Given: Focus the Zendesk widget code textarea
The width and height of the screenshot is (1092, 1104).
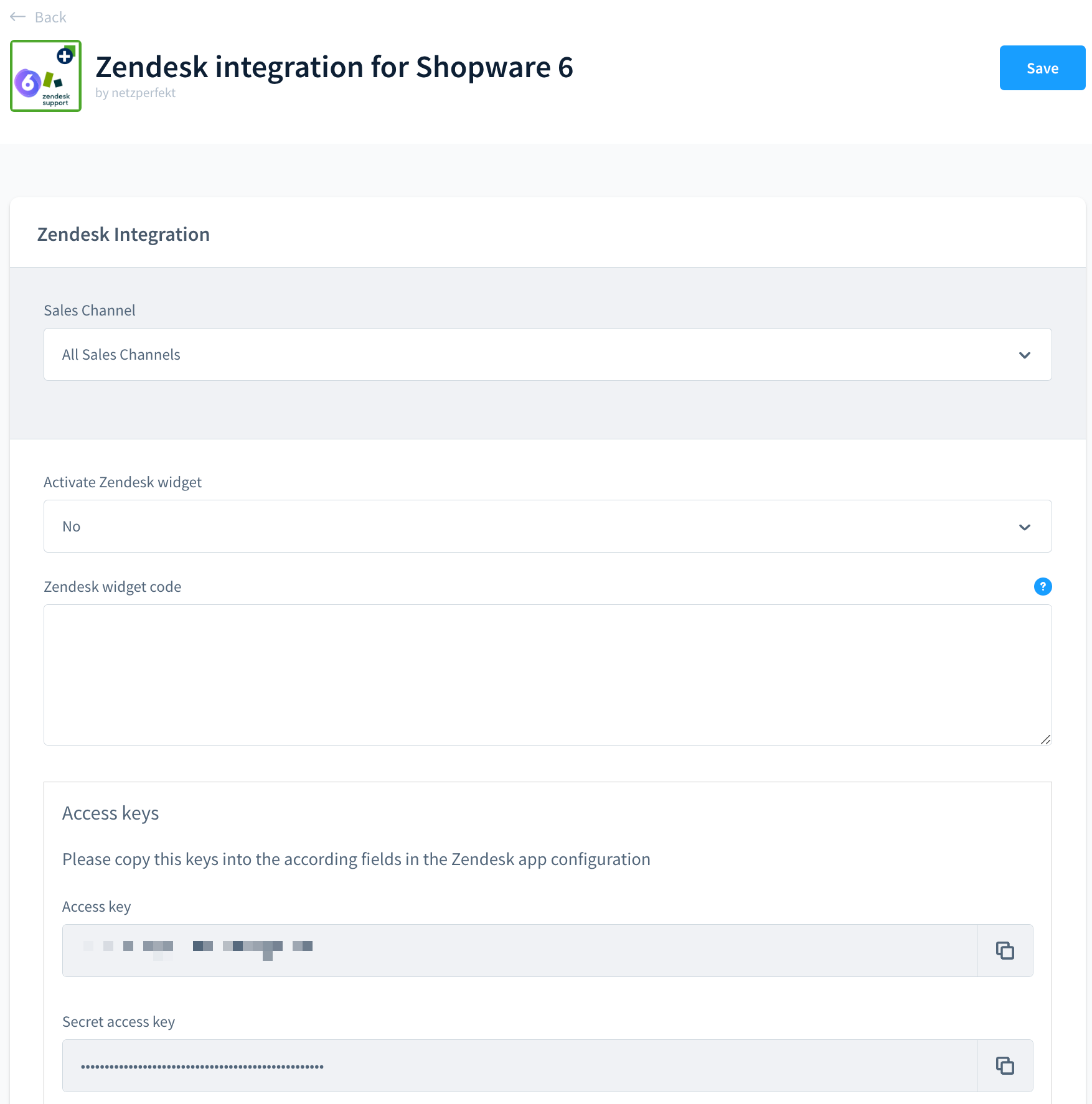Looking at the screenshot, I should click(x=548, y=675).
